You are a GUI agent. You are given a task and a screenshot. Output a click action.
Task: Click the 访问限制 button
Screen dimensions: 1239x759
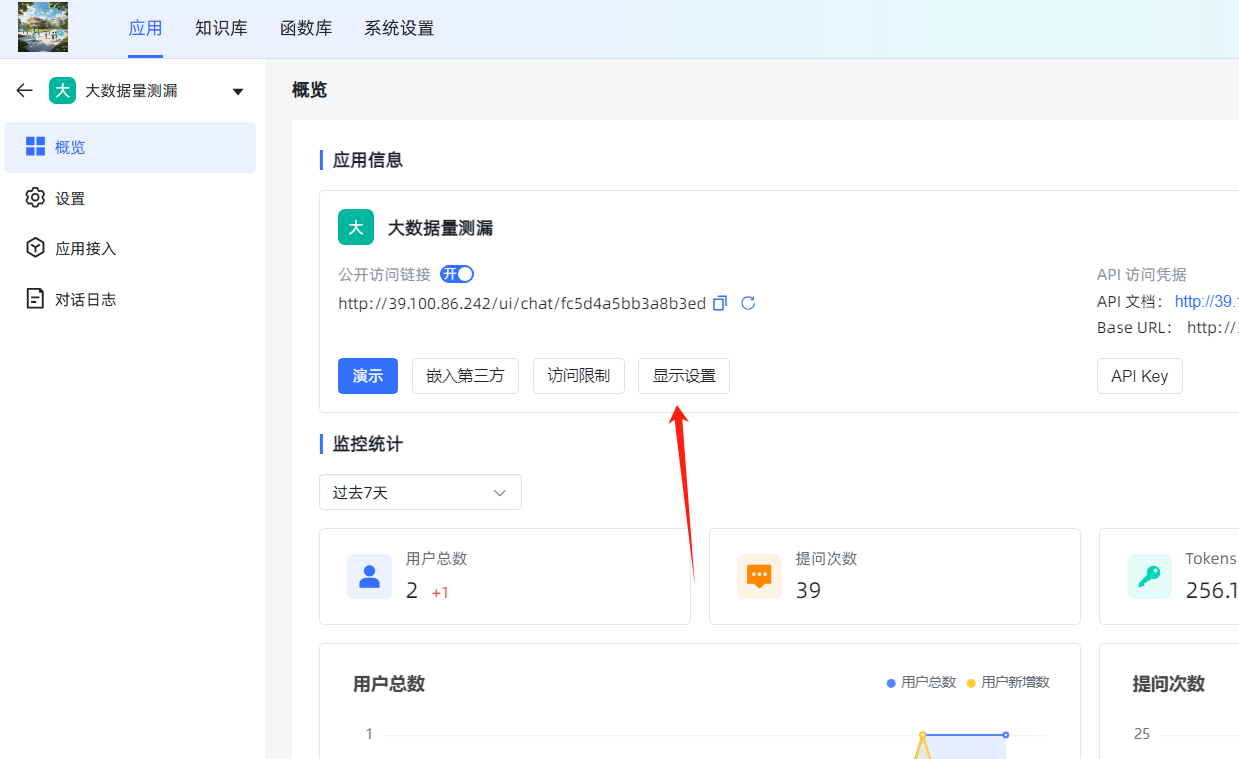579,376
